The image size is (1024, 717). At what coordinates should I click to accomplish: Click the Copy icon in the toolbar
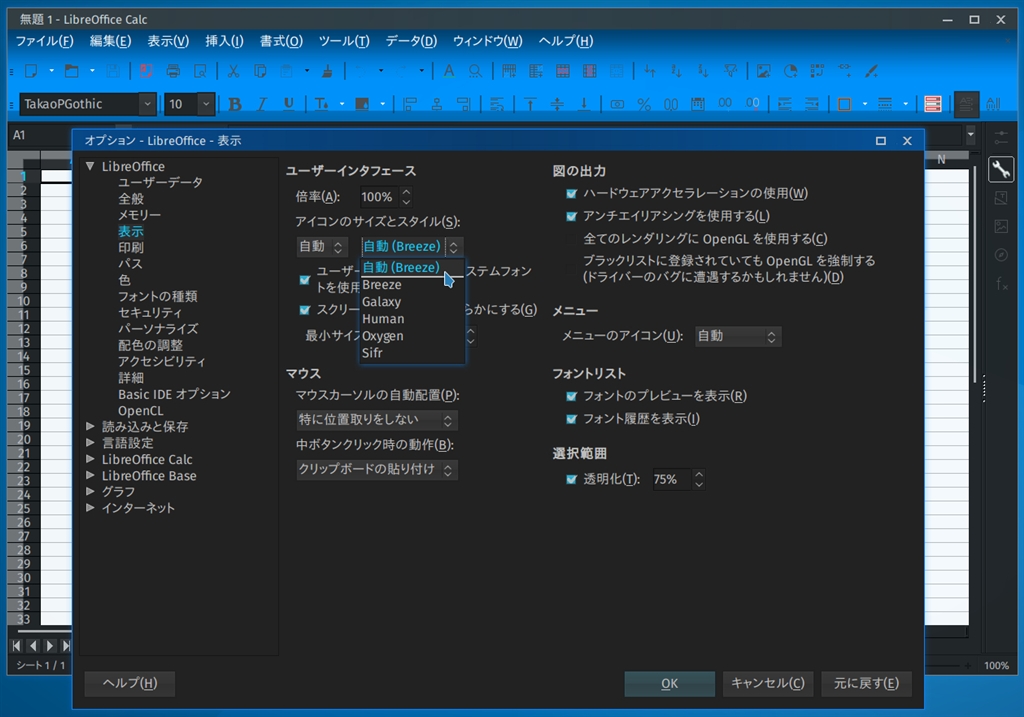tap(260, 71)
